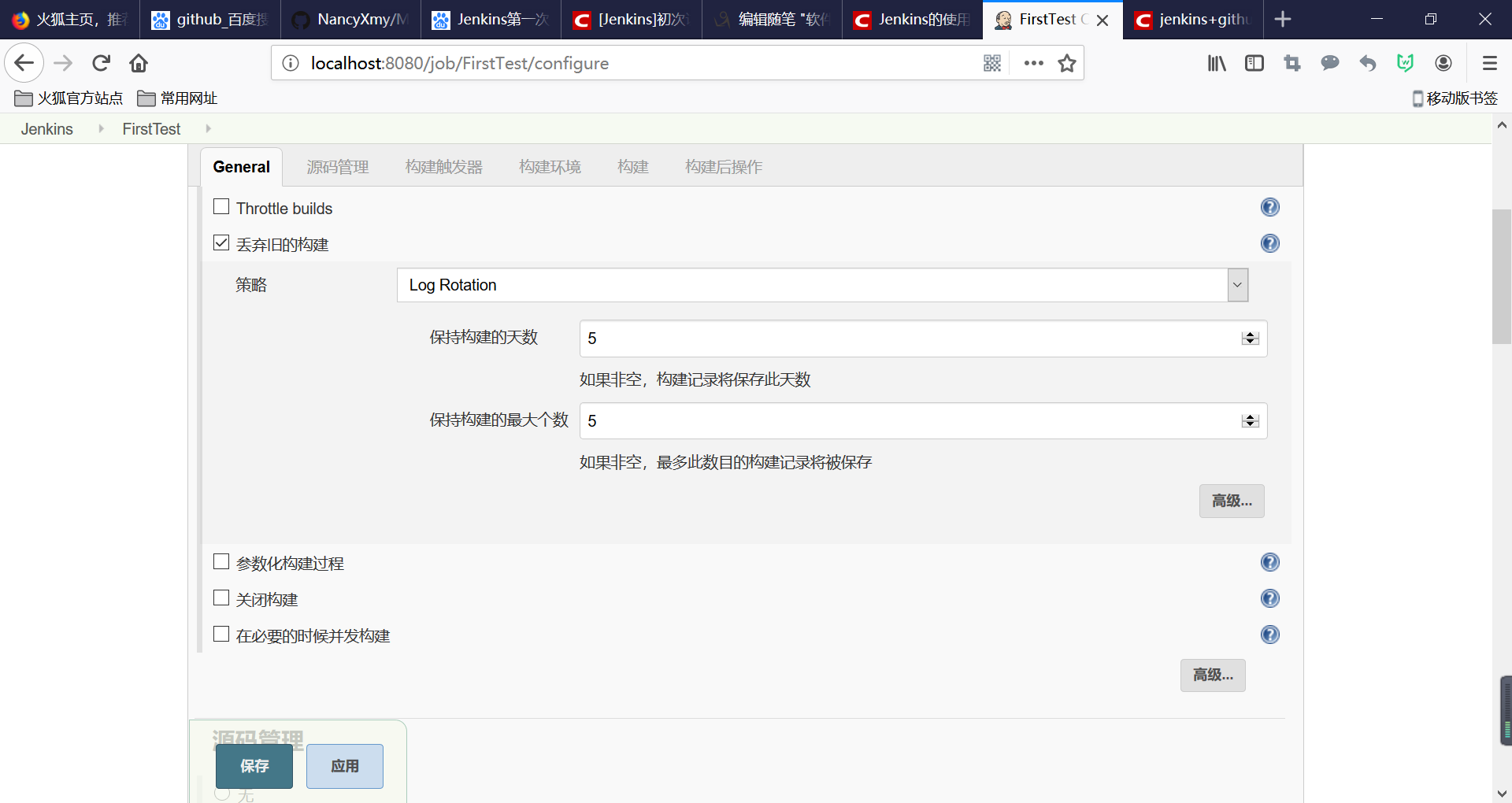Go back to the previous page
Viewport: 1512px width, 803px height.
pyautogui.click(x=24, y=63)
